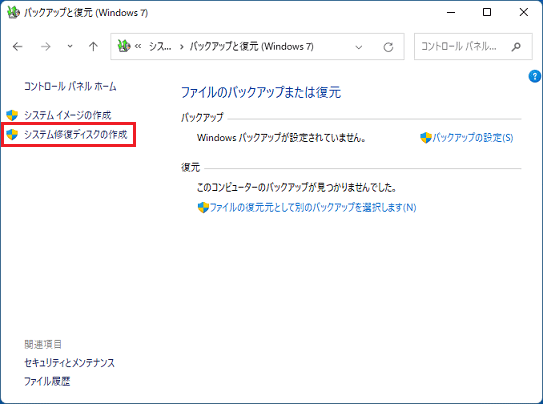Click shield icon beside ファイルの復元元 link
The width and height of the screenshot is (543, 404).
coord(203,207)
